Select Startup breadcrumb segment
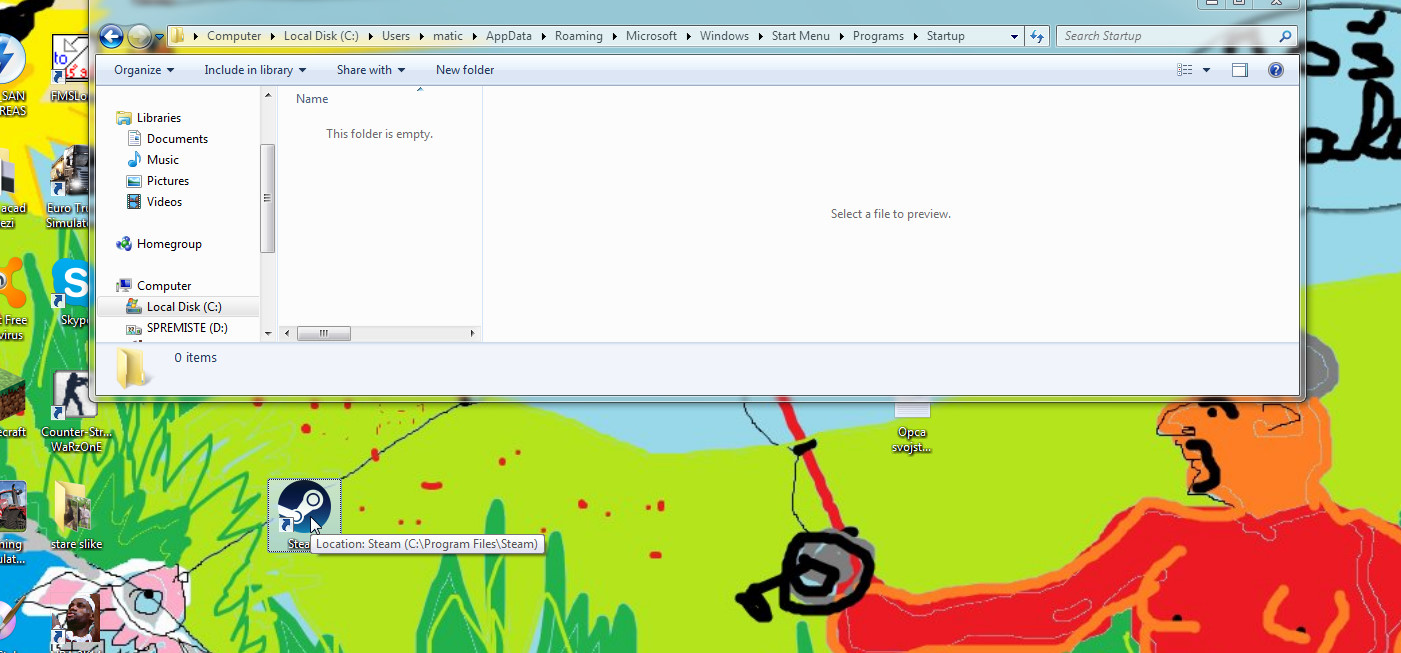The height and width of the screenshot is (653, 1401). [945, 36]
